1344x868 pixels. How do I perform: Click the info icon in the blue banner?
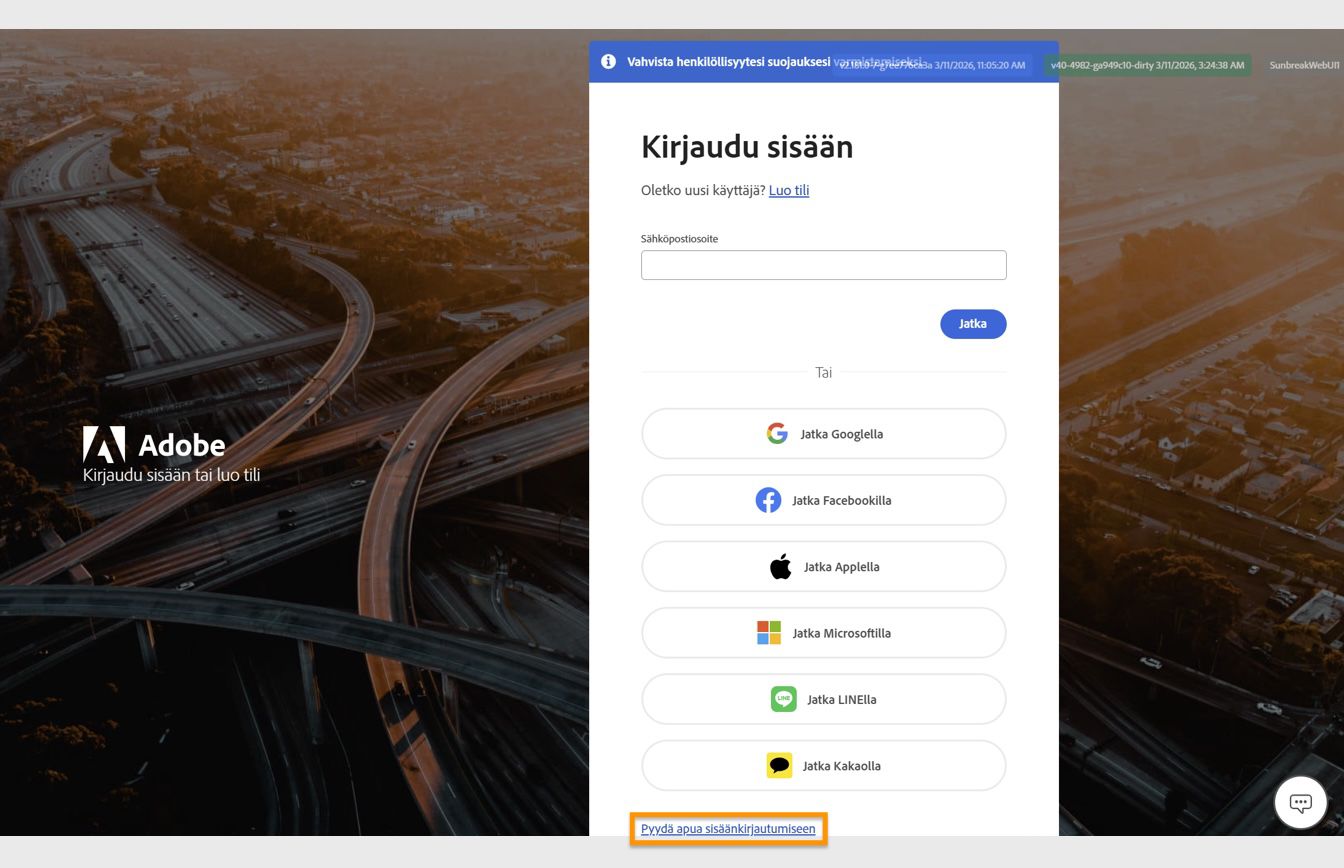click(x=608, y=61)
